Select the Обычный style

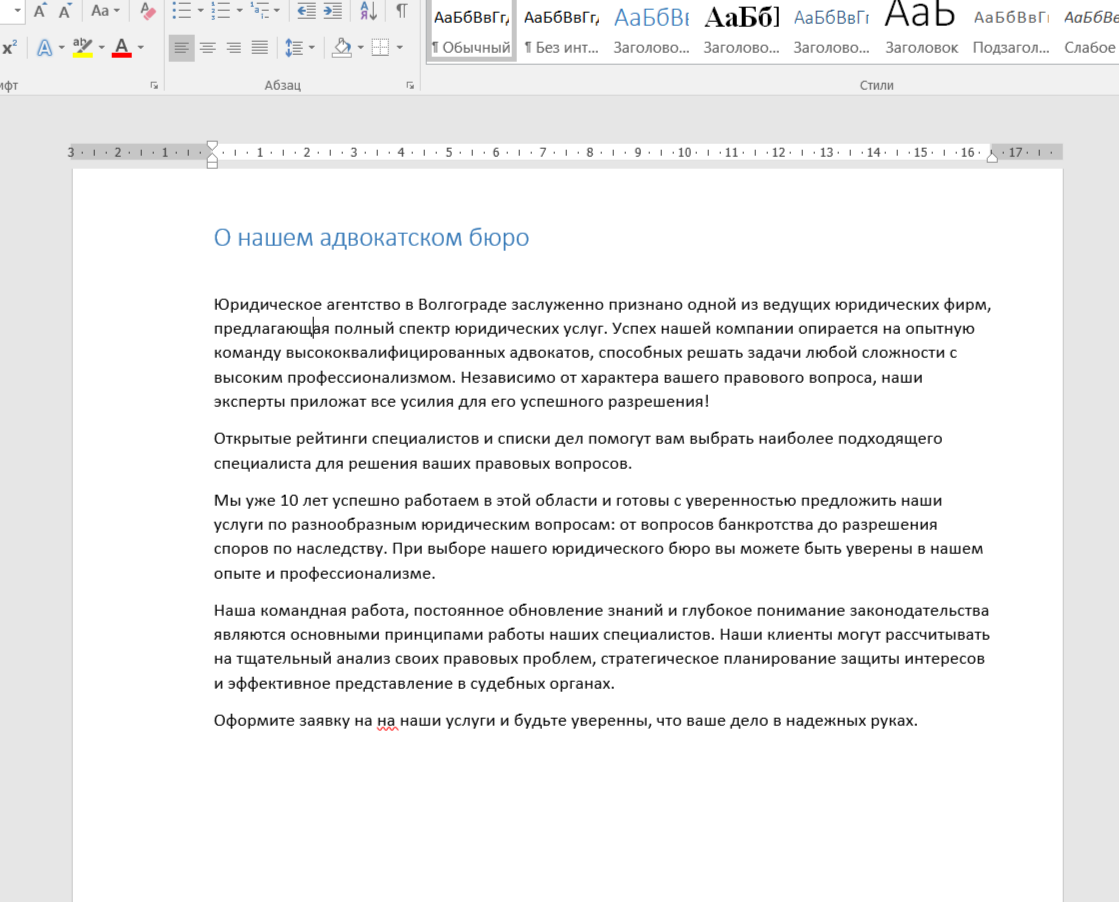pos(471,30)
